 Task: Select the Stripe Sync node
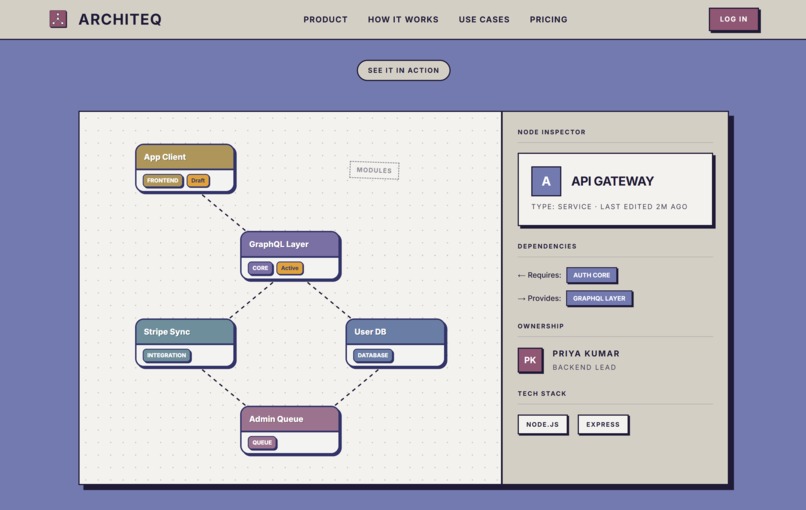click(185, 343)
